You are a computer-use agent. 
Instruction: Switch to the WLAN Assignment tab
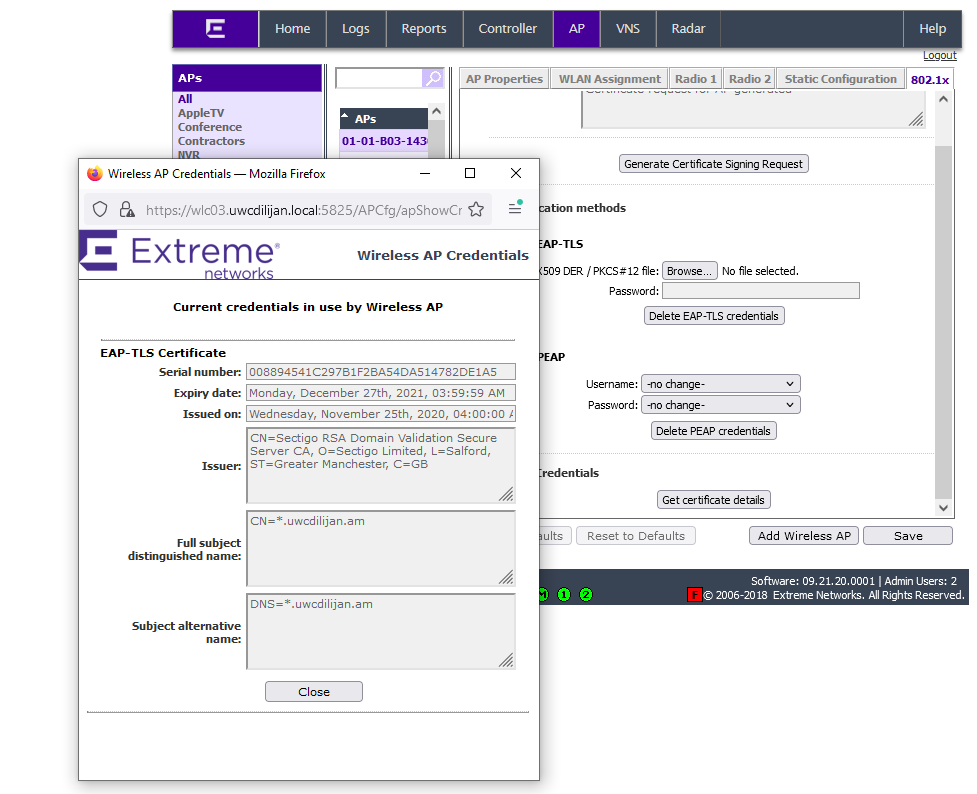click(609, 79)
